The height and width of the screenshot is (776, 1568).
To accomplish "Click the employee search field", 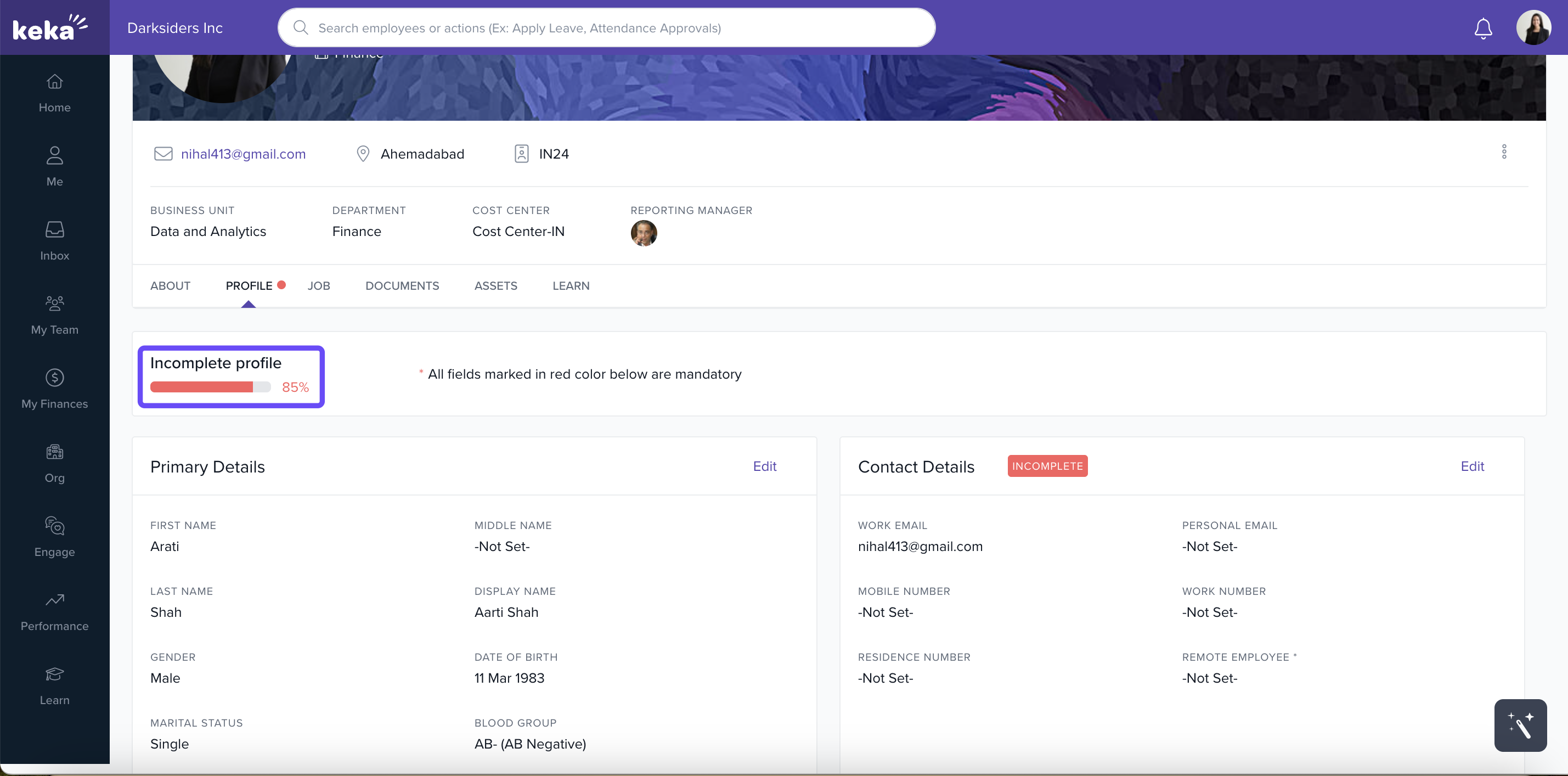I will tap(606, 28).
